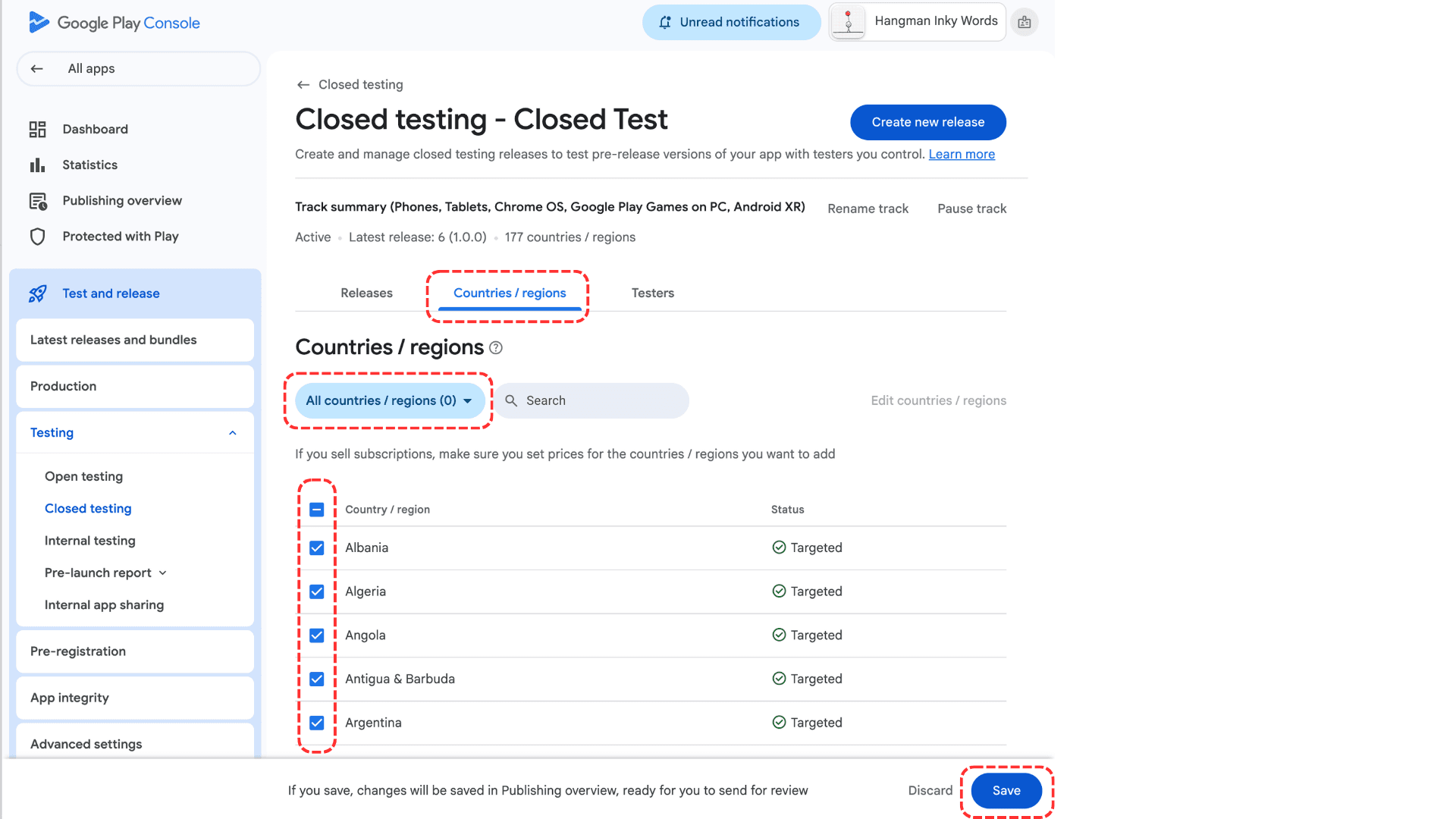This screenshot has width=1456, height=819.
Task: Toggle the select-all checkbox in table header
Action: (317, 510)
